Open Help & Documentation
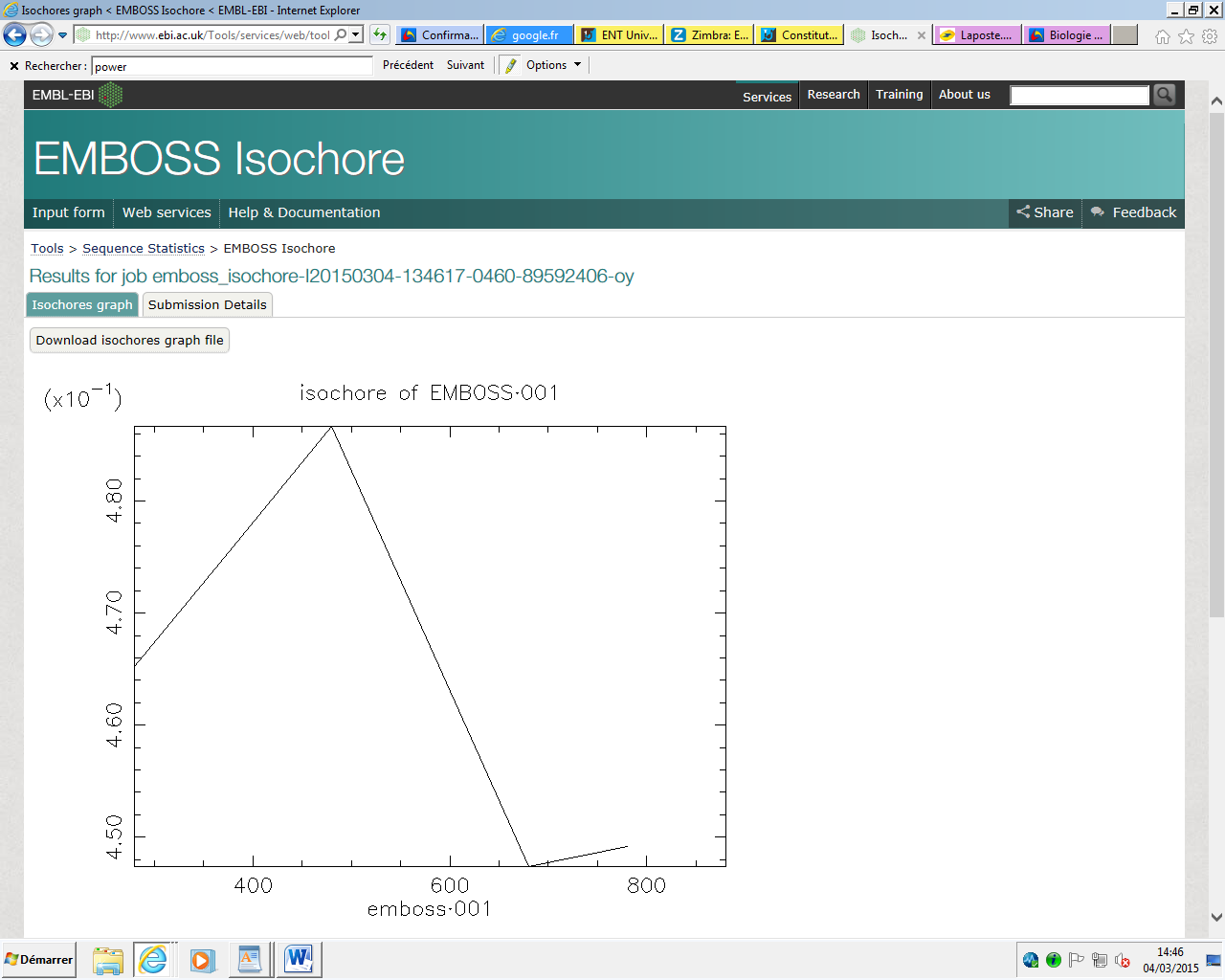 304,212
